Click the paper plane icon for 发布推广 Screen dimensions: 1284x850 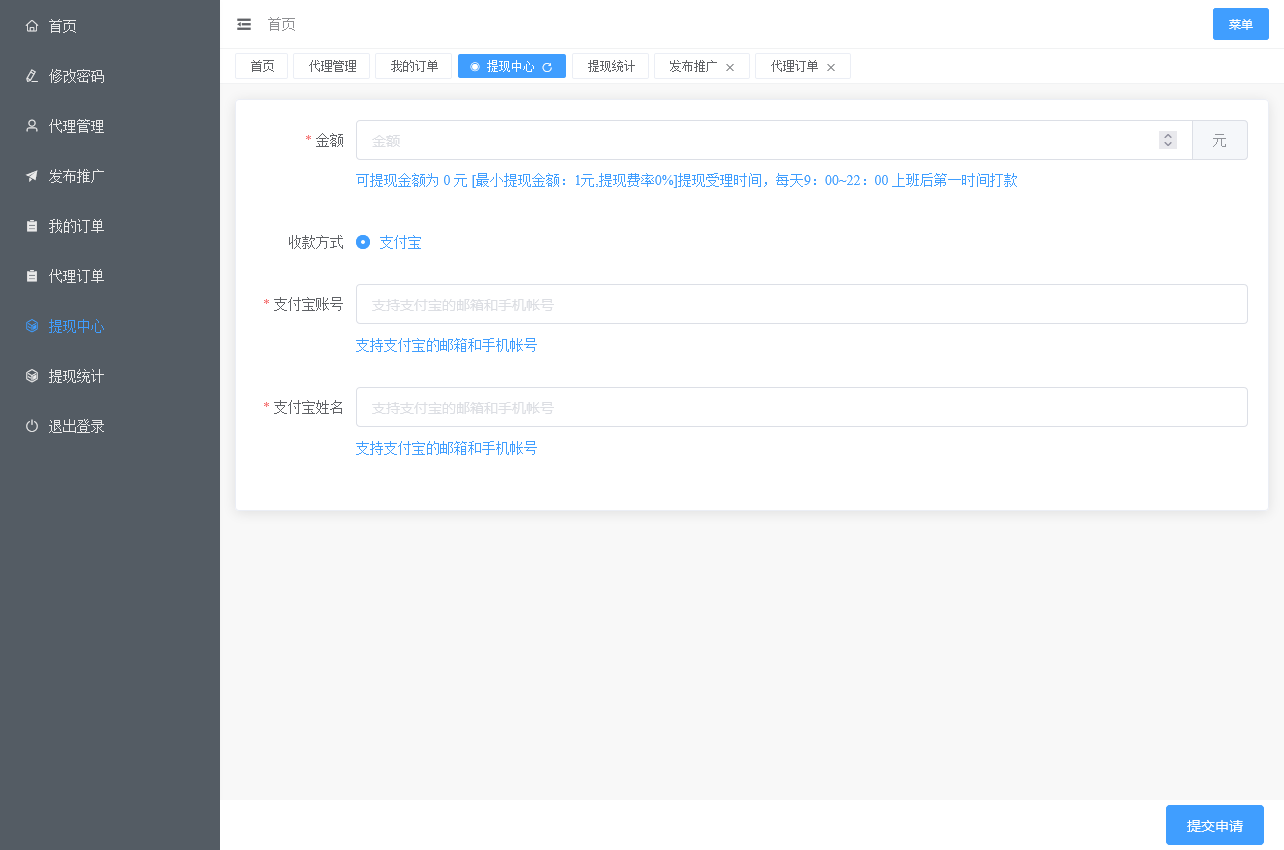point(32,176)
